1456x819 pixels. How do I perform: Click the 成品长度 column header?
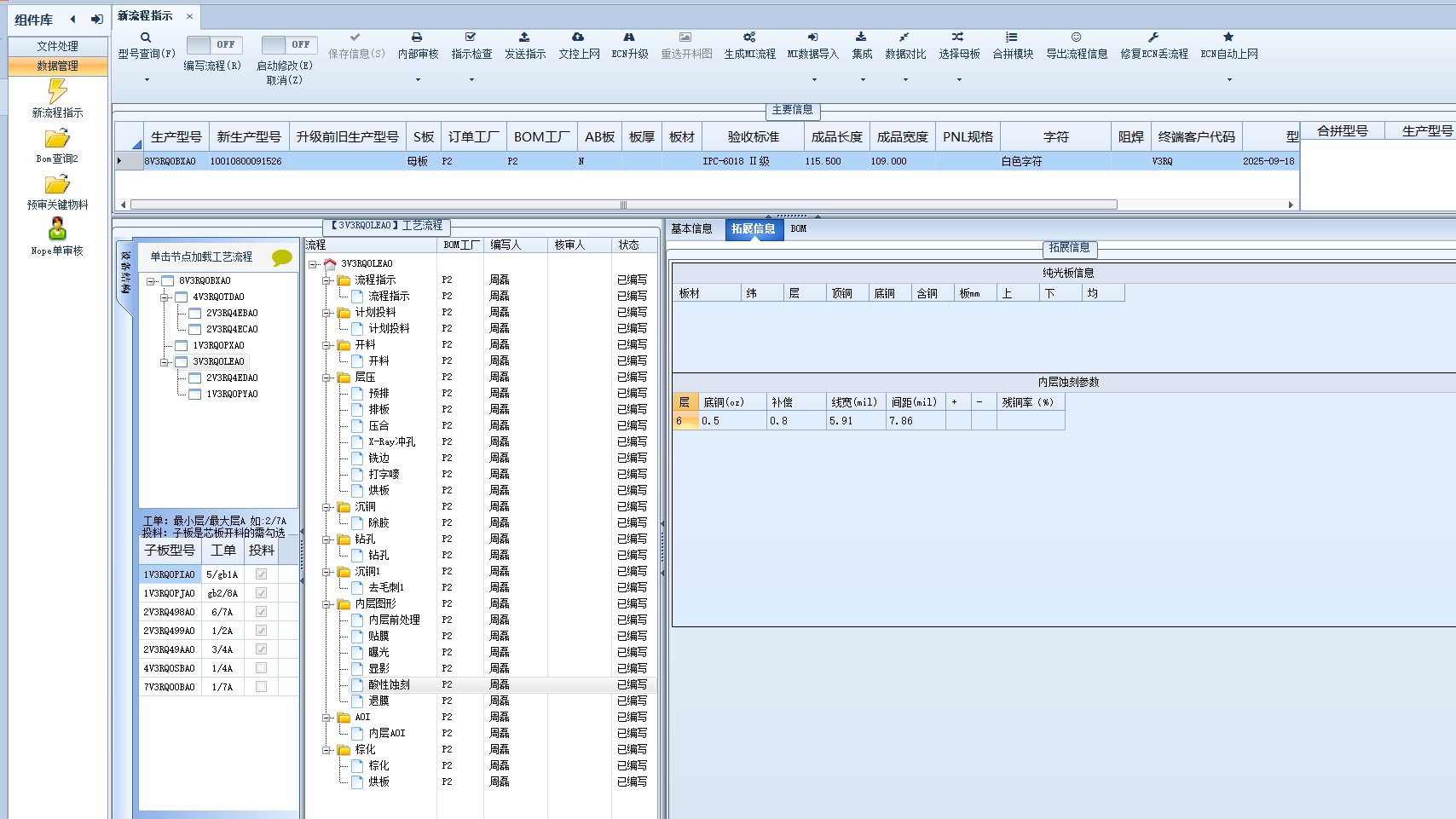[x=837, y=137]
